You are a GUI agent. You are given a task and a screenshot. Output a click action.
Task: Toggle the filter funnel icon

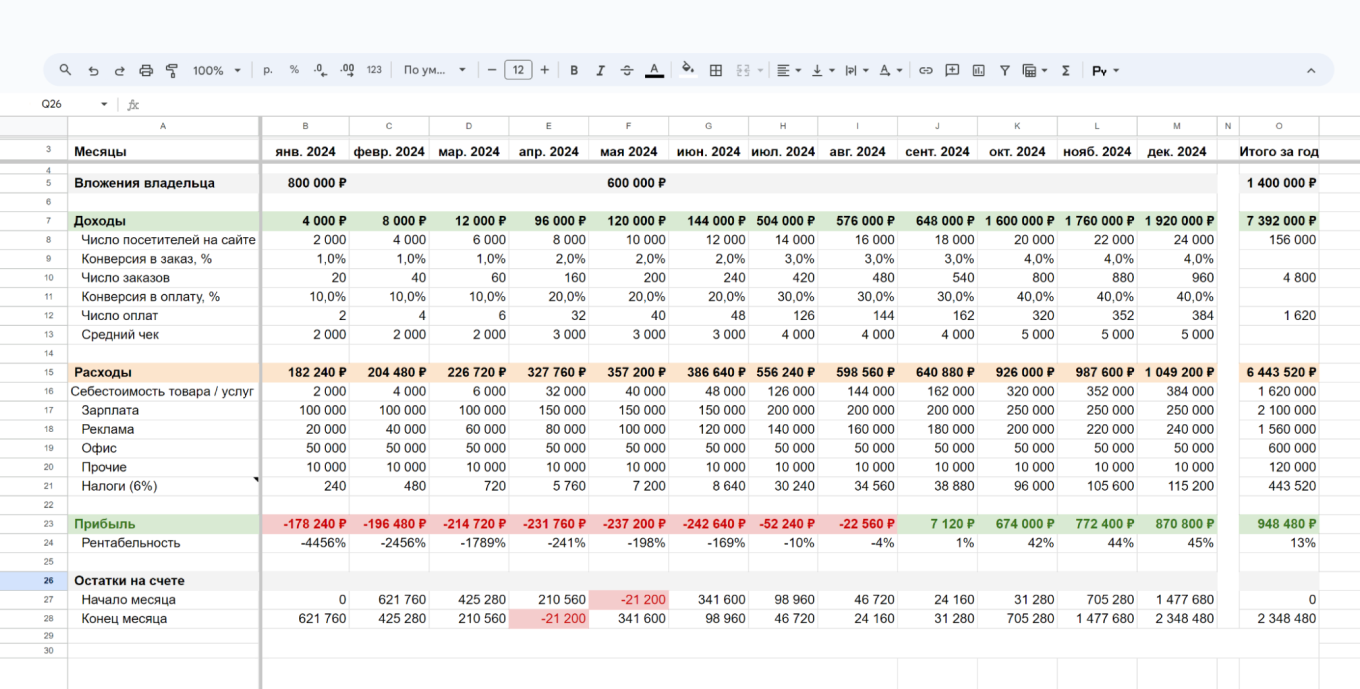pyautogui.click(x=1004, y=70)
